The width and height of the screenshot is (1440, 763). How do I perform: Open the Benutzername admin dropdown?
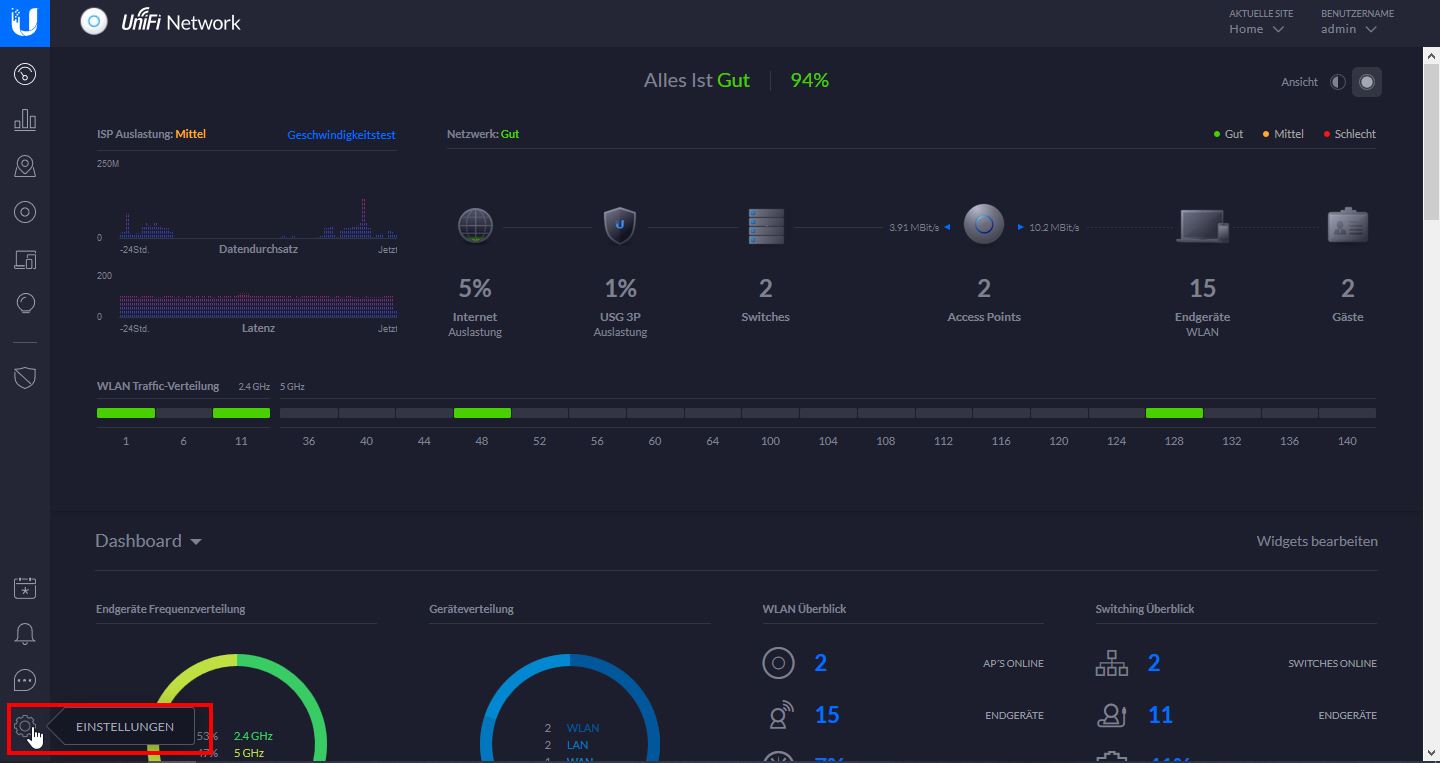(1348, 29)
